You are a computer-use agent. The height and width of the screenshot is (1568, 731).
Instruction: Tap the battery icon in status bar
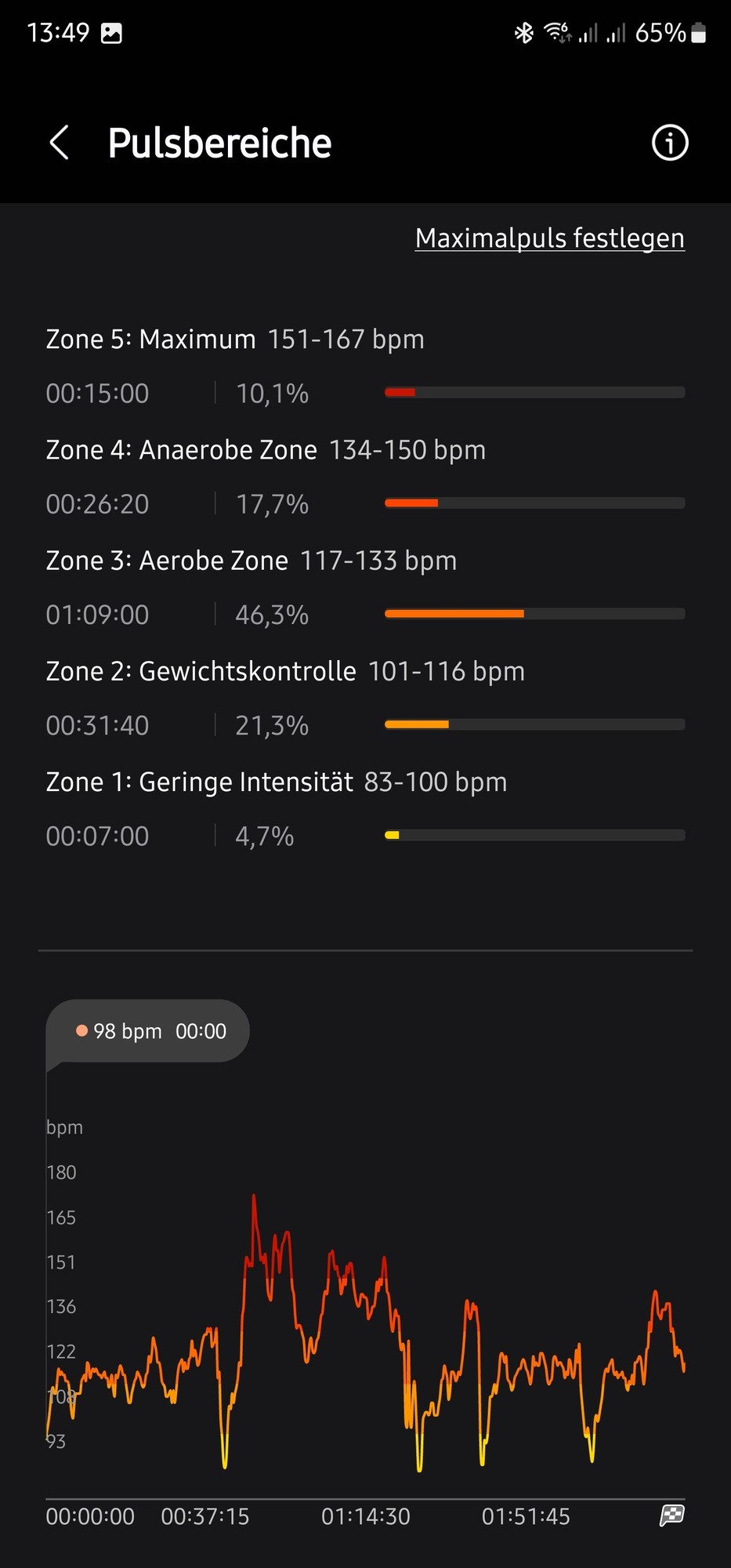(699, 33)
